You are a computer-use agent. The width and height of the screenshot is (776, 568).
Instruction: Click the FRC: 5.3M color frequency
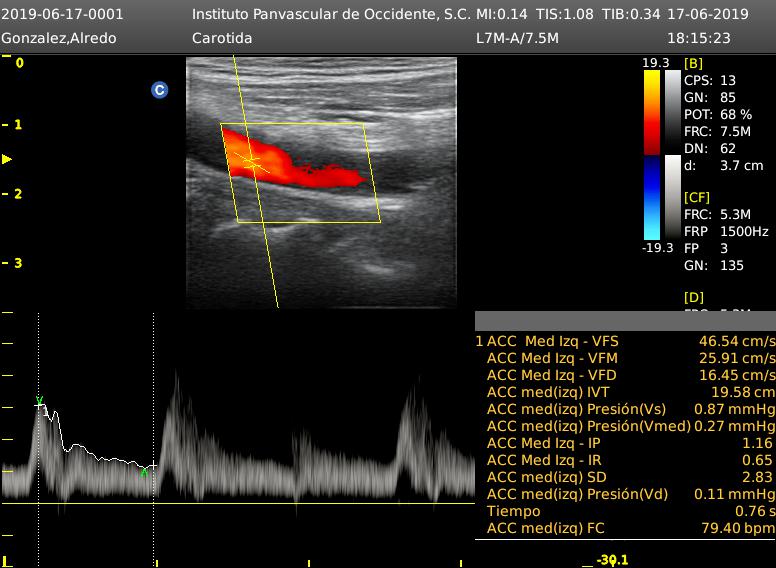point(718,214)
